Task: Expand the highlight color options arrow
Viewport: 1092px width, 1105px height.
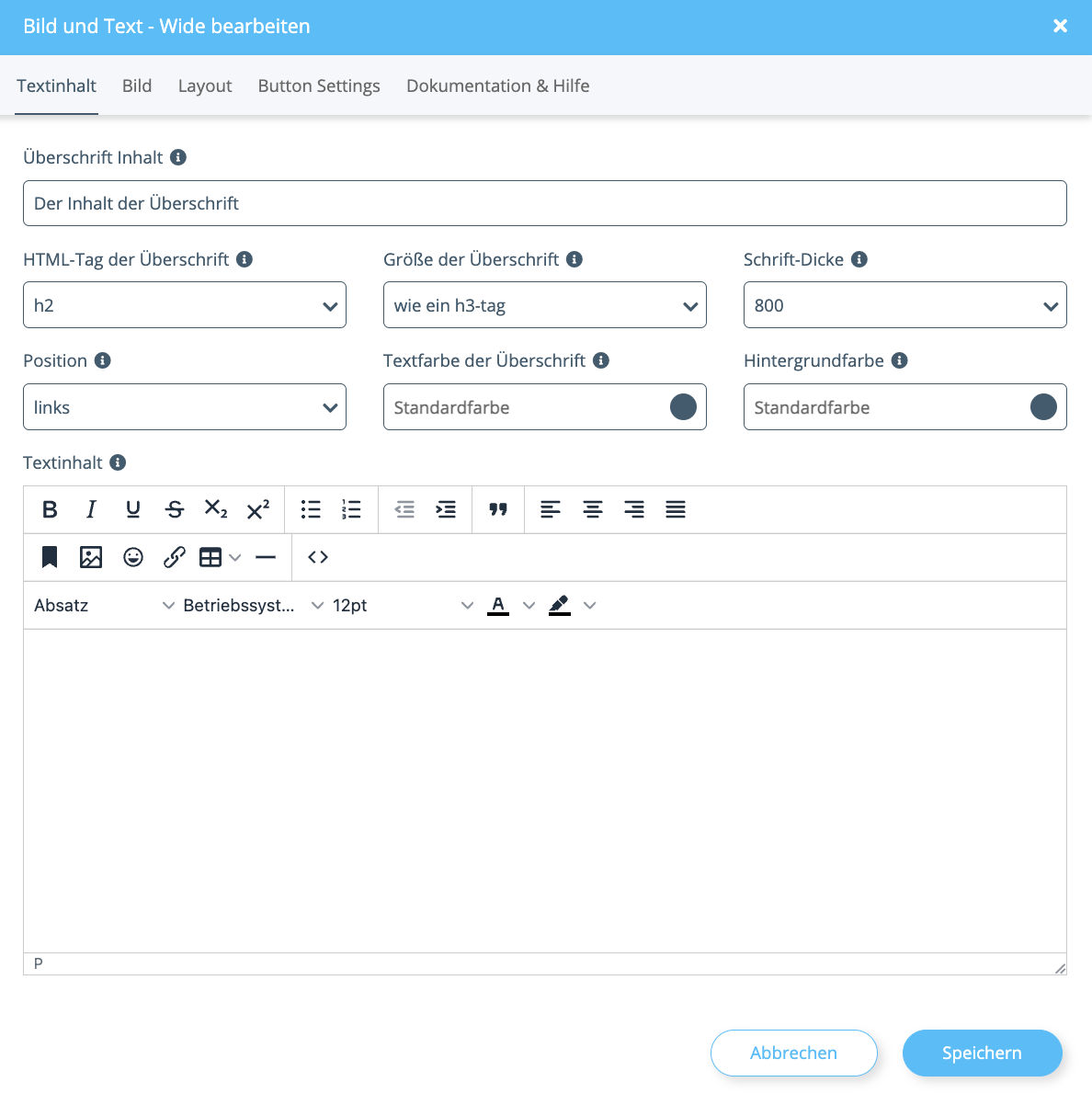Action: click(x=590, y=605)
